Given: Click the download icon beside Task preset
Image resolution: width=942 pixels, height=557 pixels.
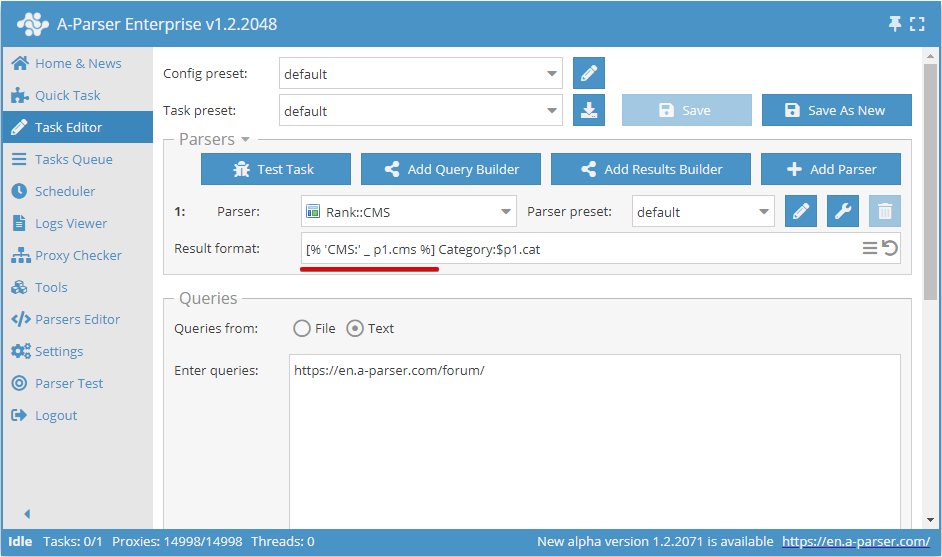Looking at the screenshot, I should [x=589, y=110].
